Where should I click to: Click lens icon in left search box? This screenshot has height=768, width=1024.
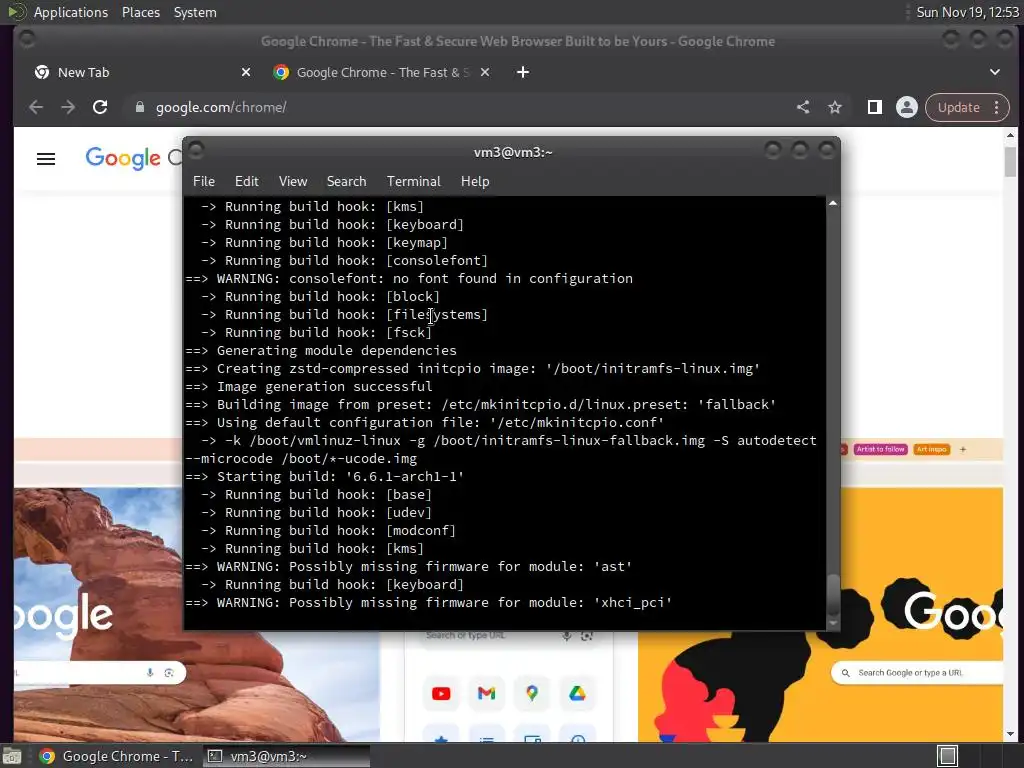click(169, 673)
